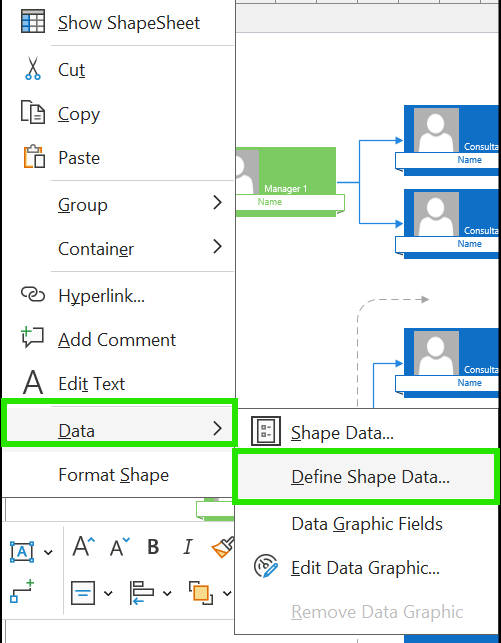Open the Align shapes dropdown arrow
The height and width of the screenshot is (643, 501).
pos(167,593)
